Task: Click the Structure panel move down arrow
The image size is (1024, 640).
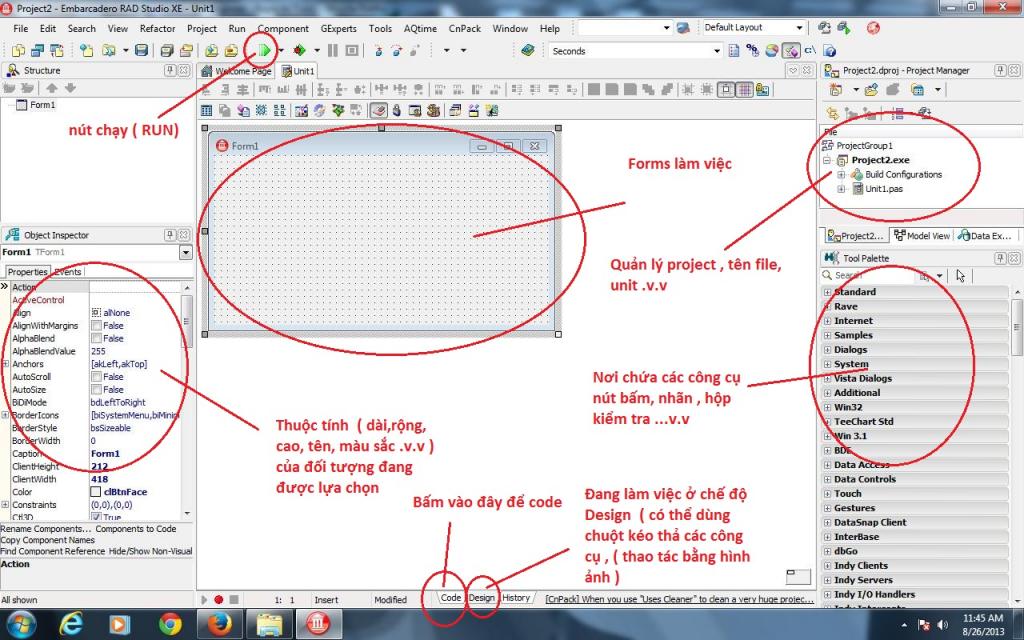Action: click(x=70, y=88)
